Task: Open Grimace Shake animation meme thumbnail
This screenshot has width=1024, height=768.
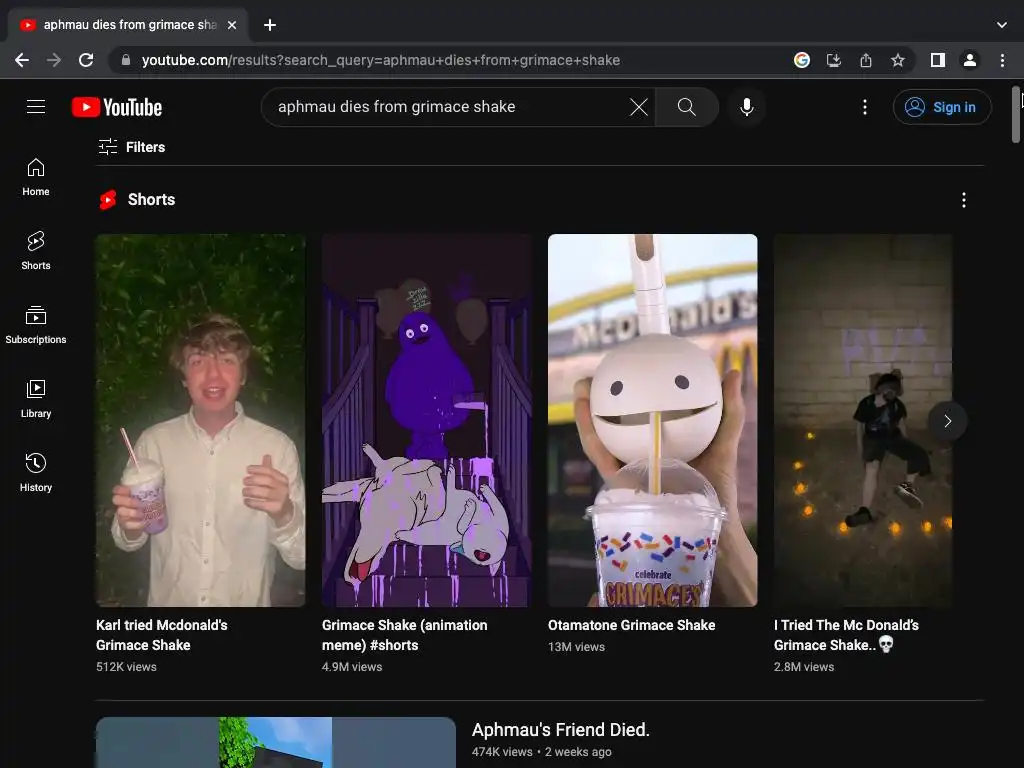Action: coord(426,421)
